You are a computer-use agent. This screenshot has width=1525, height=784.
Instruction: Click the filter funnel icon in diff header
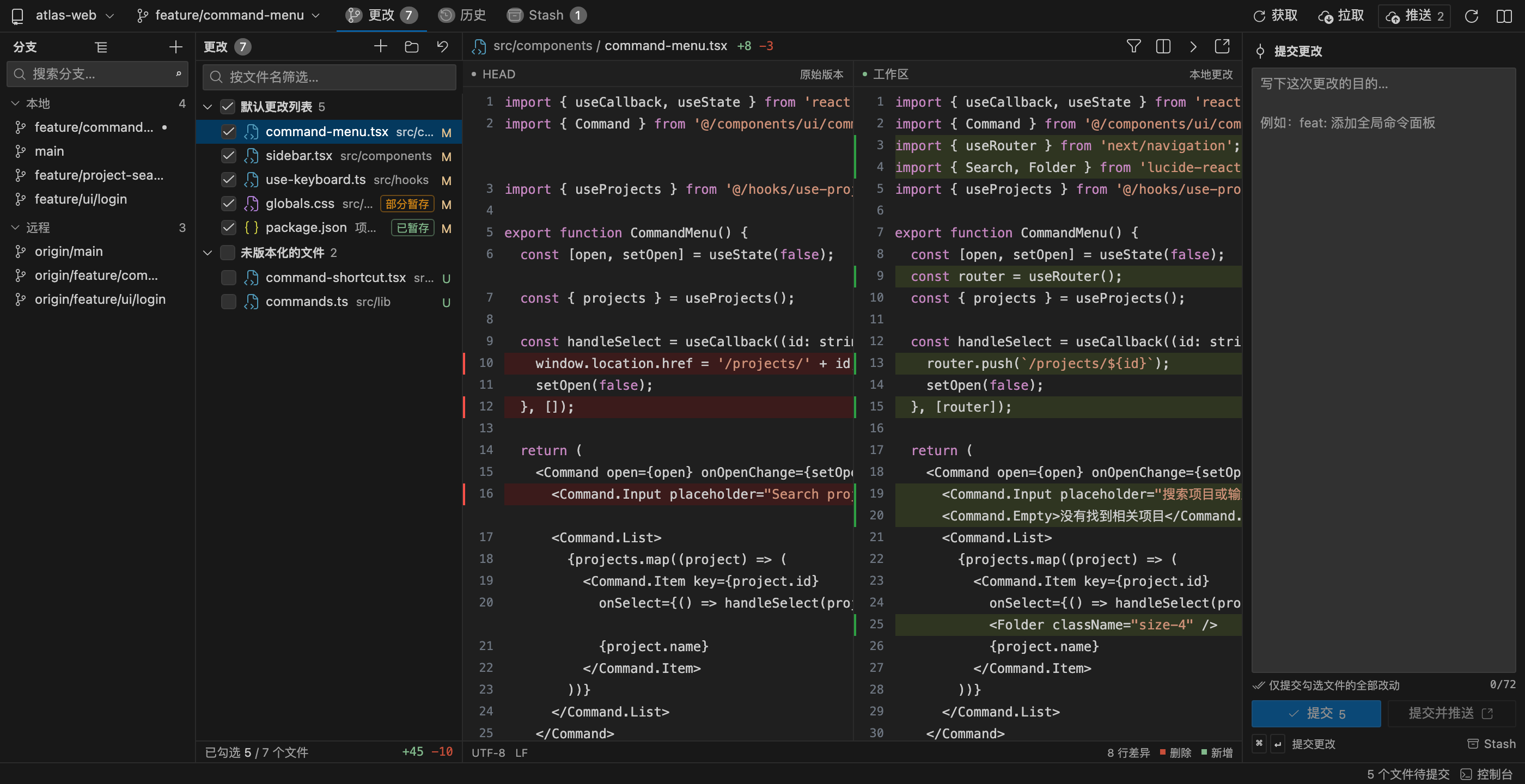[1133, 46]
